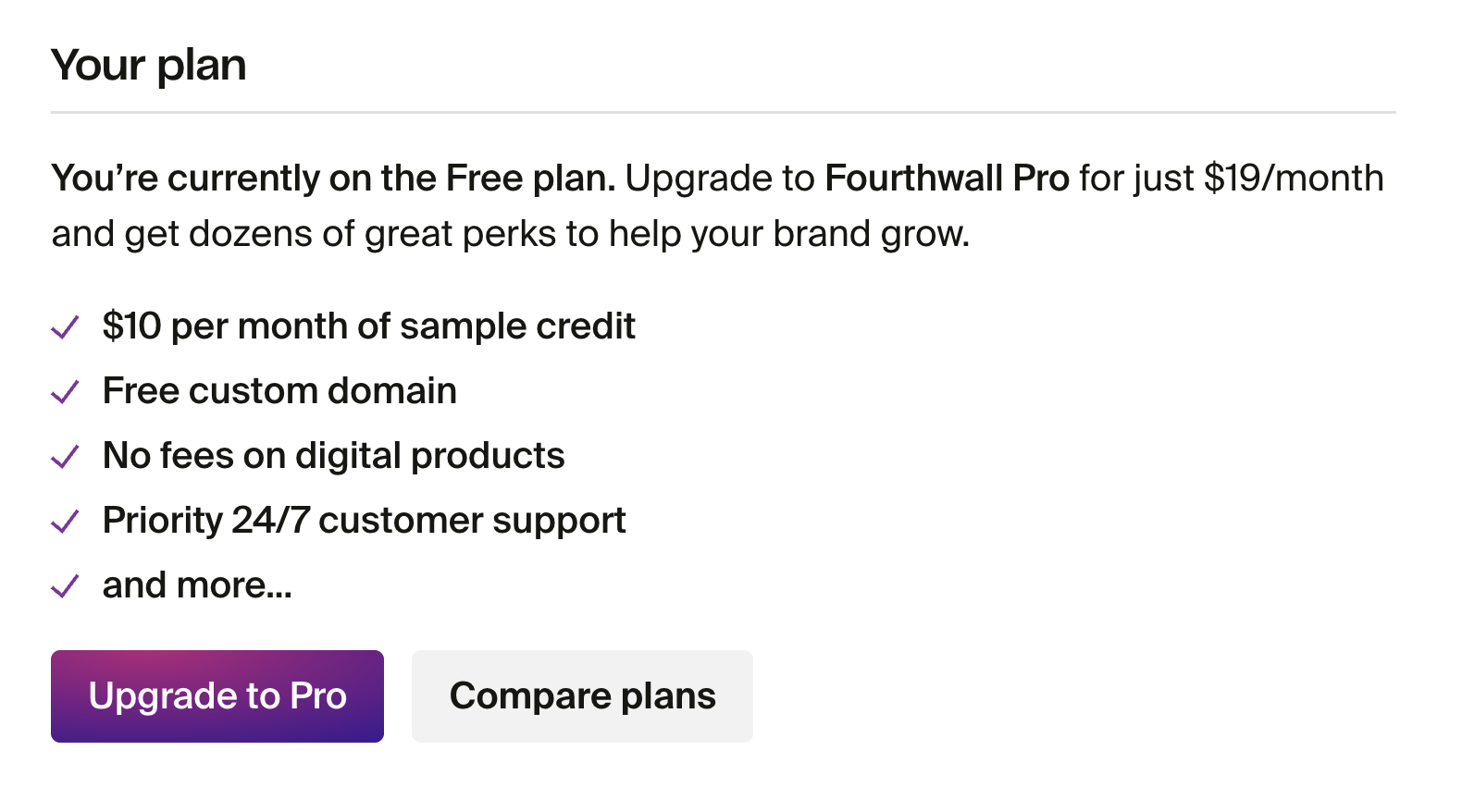Click the Your plan heading

149,65
